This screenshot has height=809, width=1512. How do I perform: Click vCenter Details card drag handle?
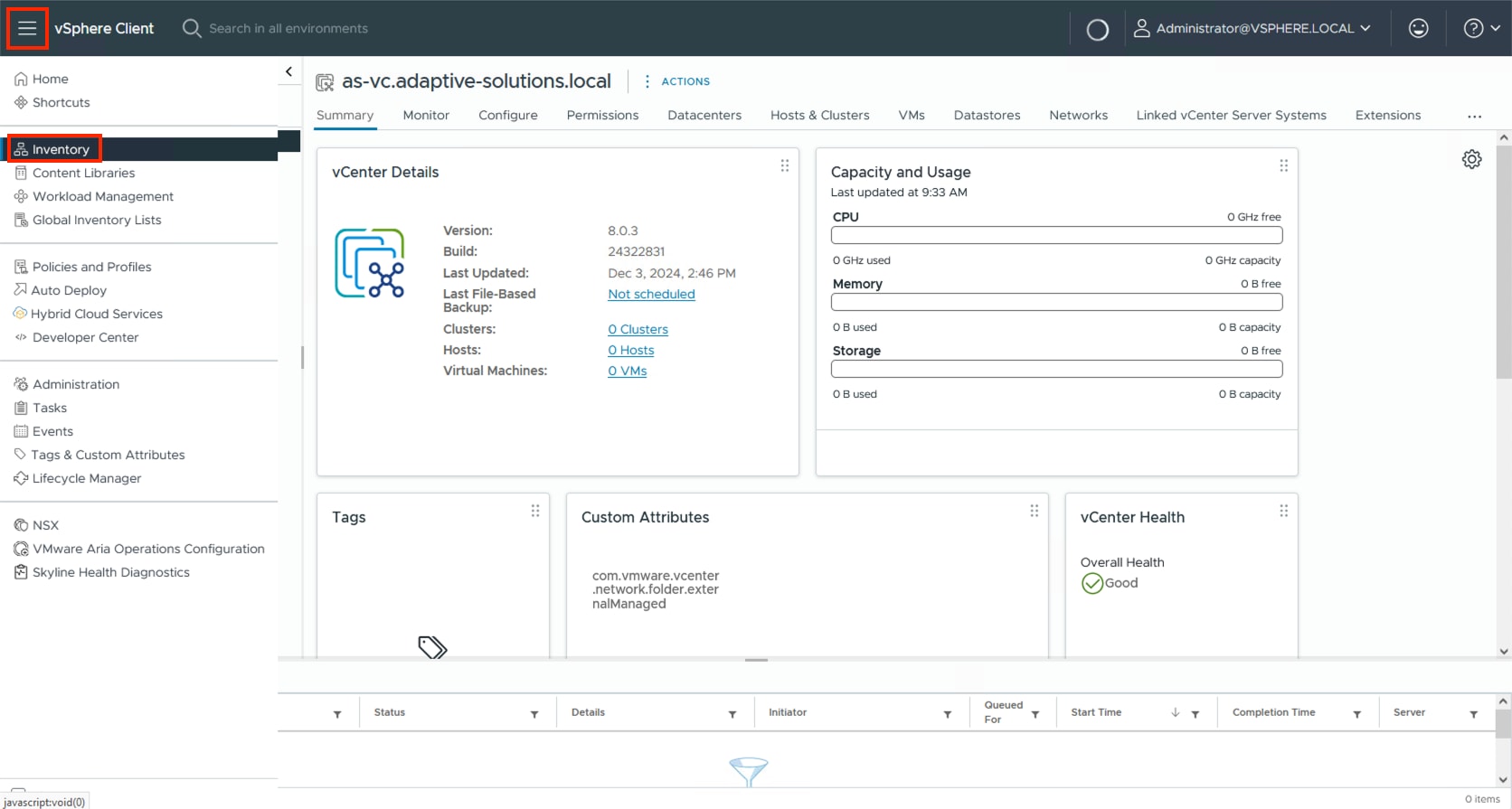click(x=785, y=165)
